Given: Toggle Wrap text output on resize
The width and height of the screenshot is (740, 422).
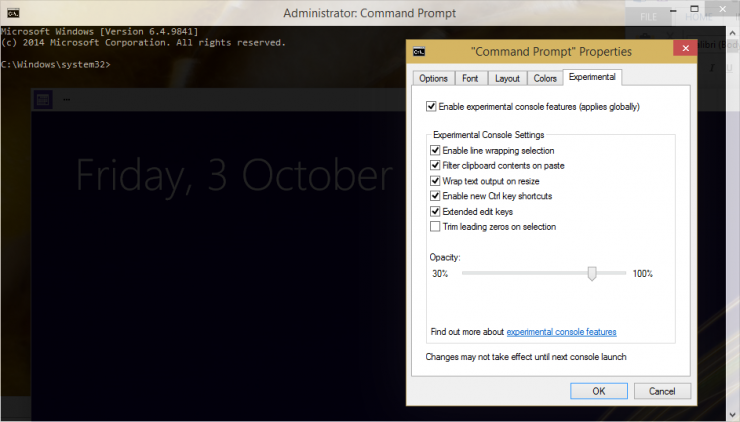Looking at the screenshot, I should 435,181.
